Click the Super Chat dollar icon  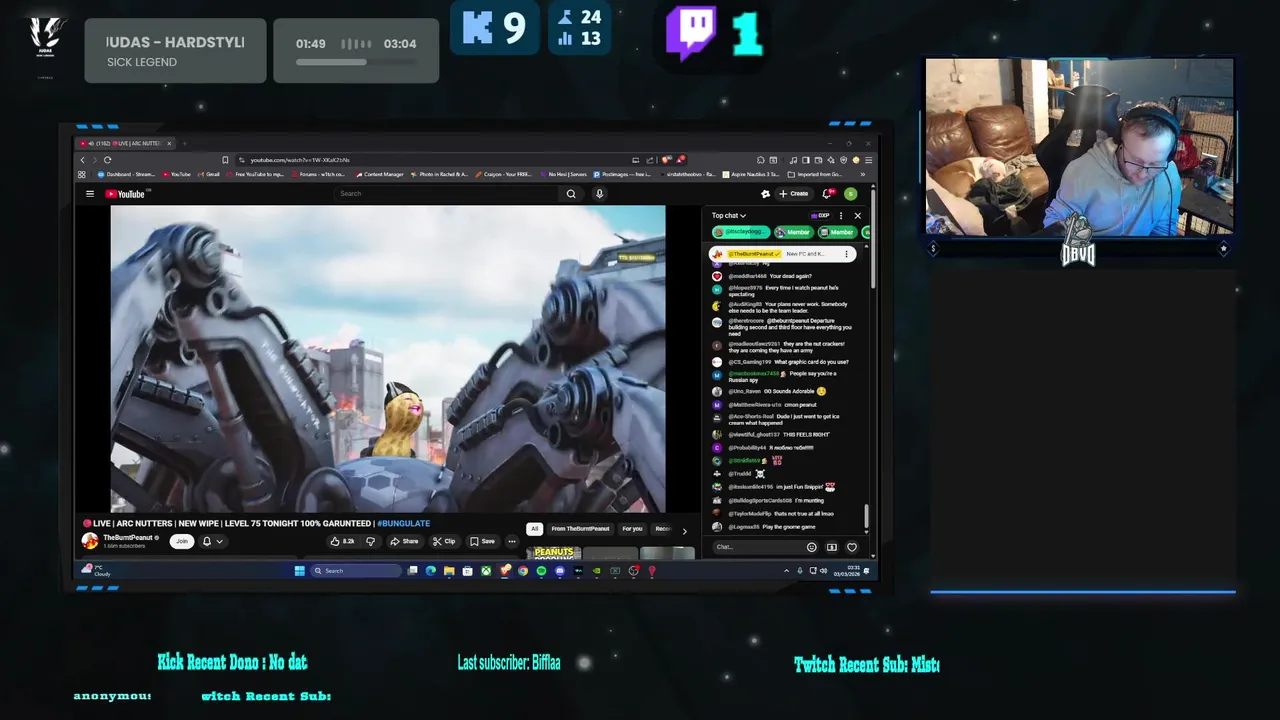[831, 547]
